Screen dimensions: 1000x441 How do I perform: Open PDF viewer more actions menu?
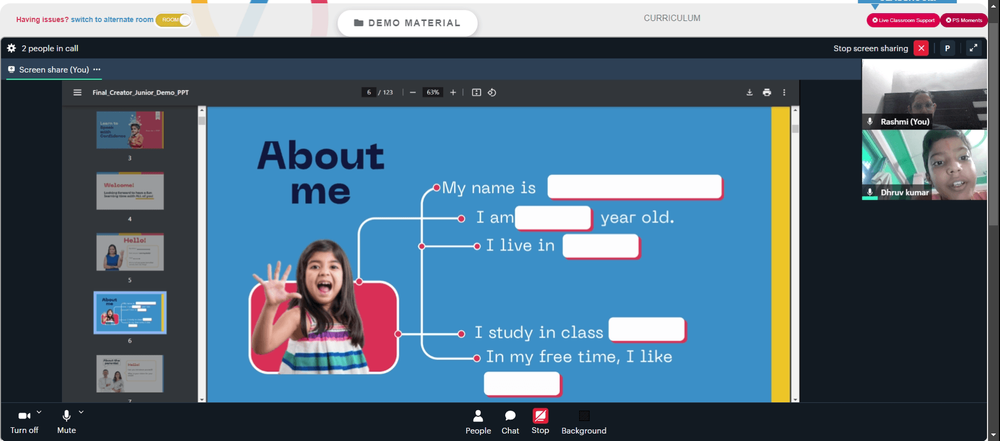pos(784,93)
